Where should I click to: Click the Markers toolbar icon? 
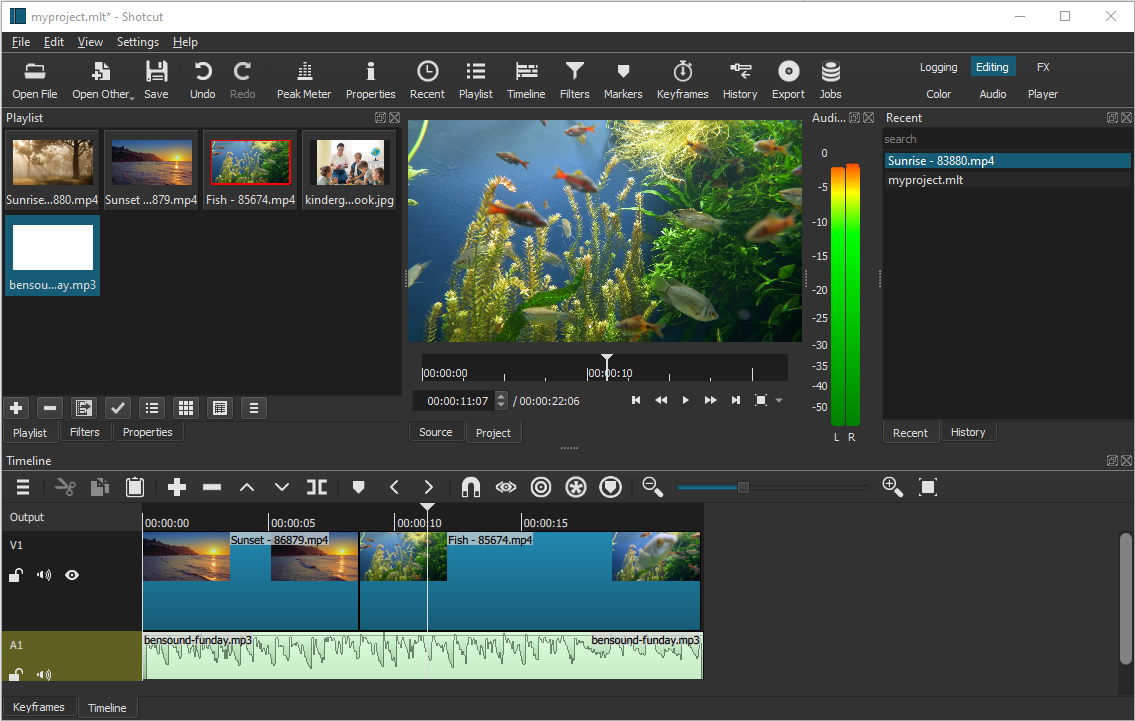[623, 80]
